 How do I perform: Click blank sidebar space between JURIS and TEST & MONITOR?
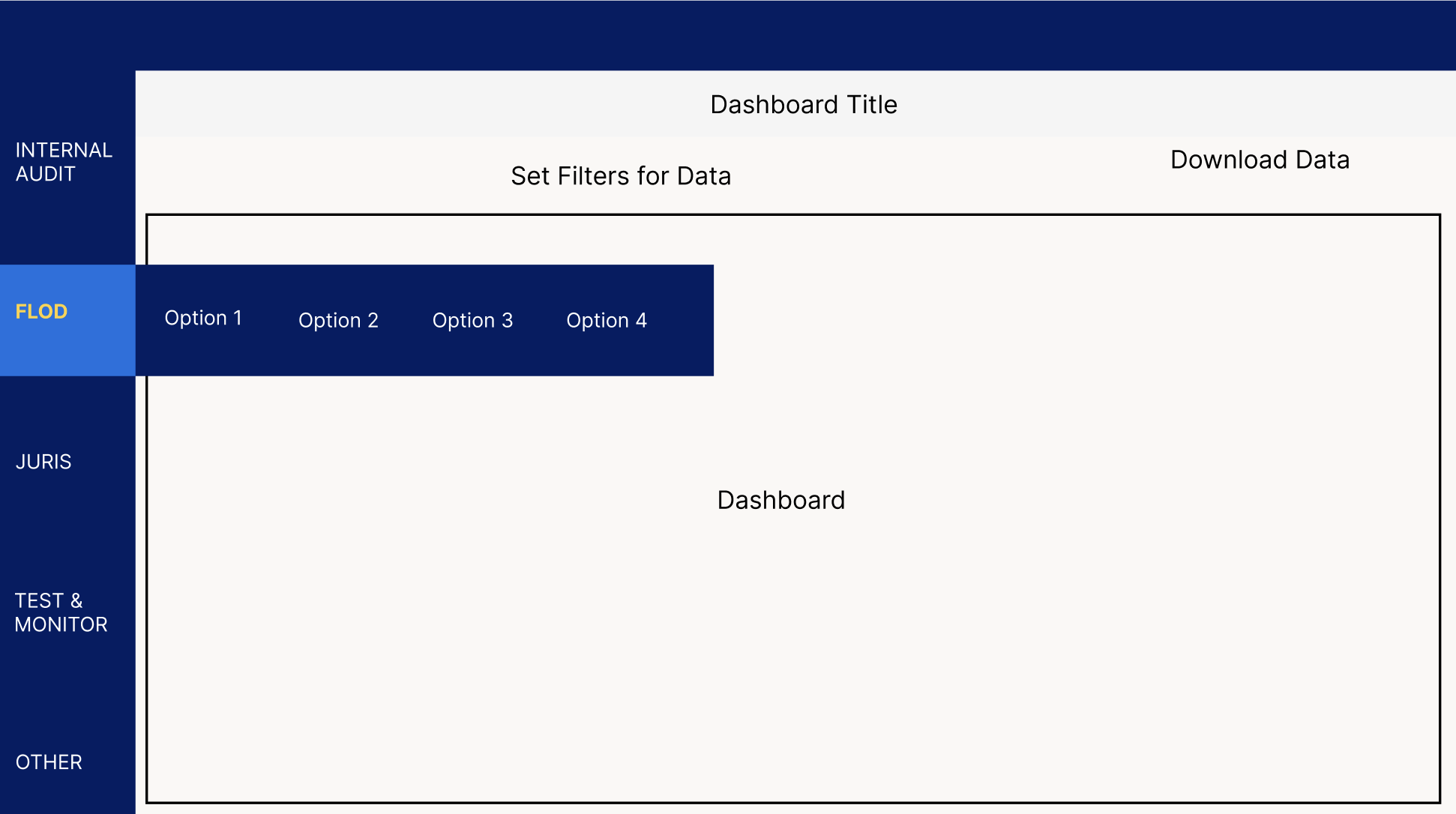click(x=67, y=532)
